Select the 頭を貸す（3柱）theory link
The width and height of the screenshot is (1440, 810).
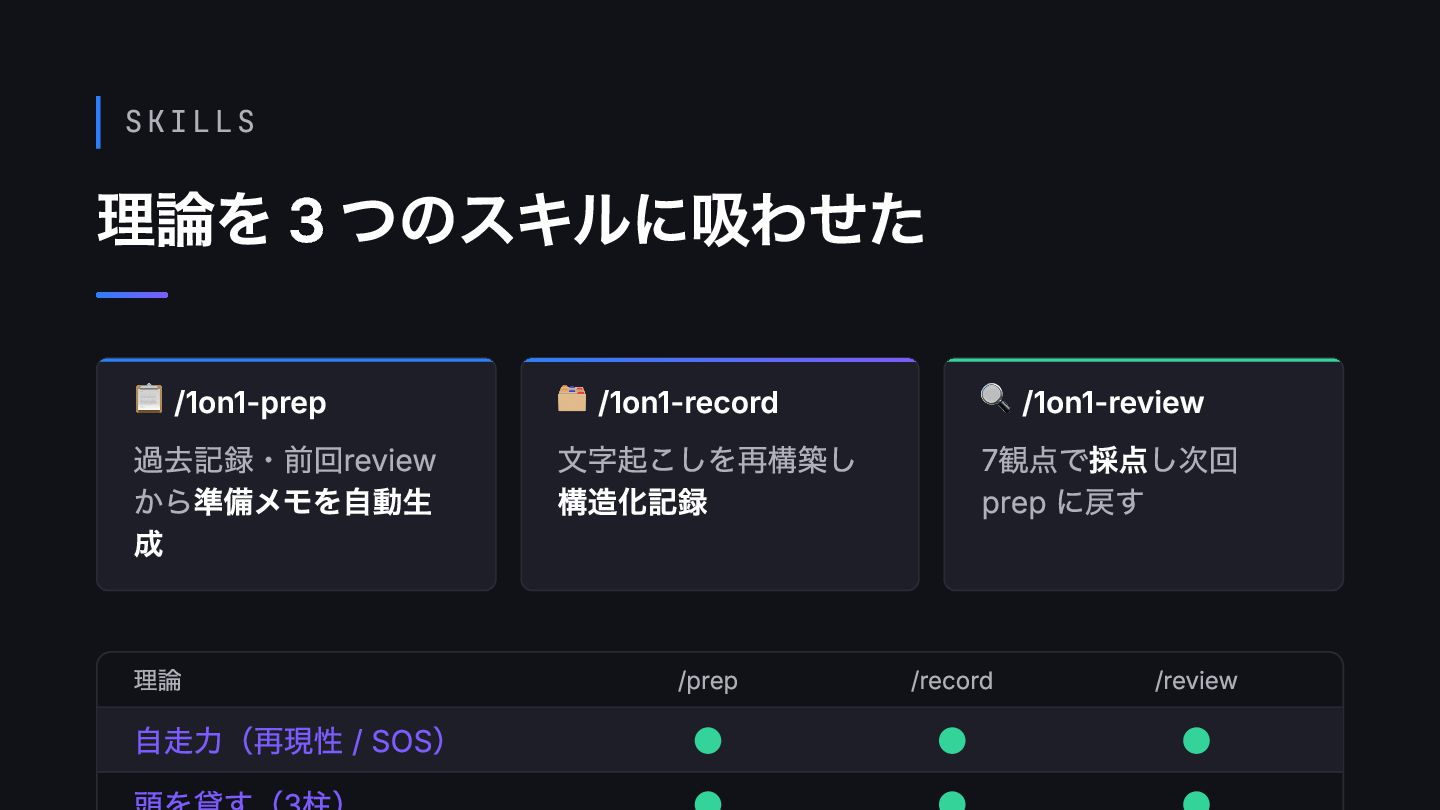pos(241,800)
